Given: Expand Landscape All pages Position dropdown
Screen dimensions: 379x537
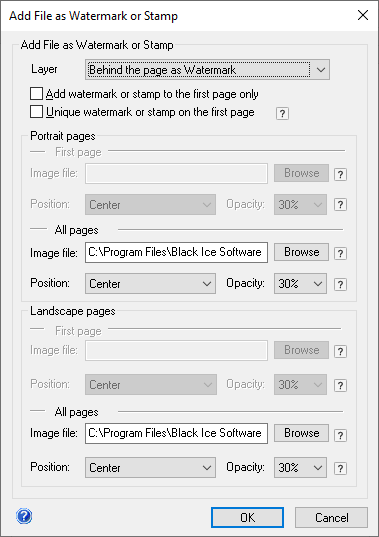Looking at the screenshot, I should tap(150, 467).
